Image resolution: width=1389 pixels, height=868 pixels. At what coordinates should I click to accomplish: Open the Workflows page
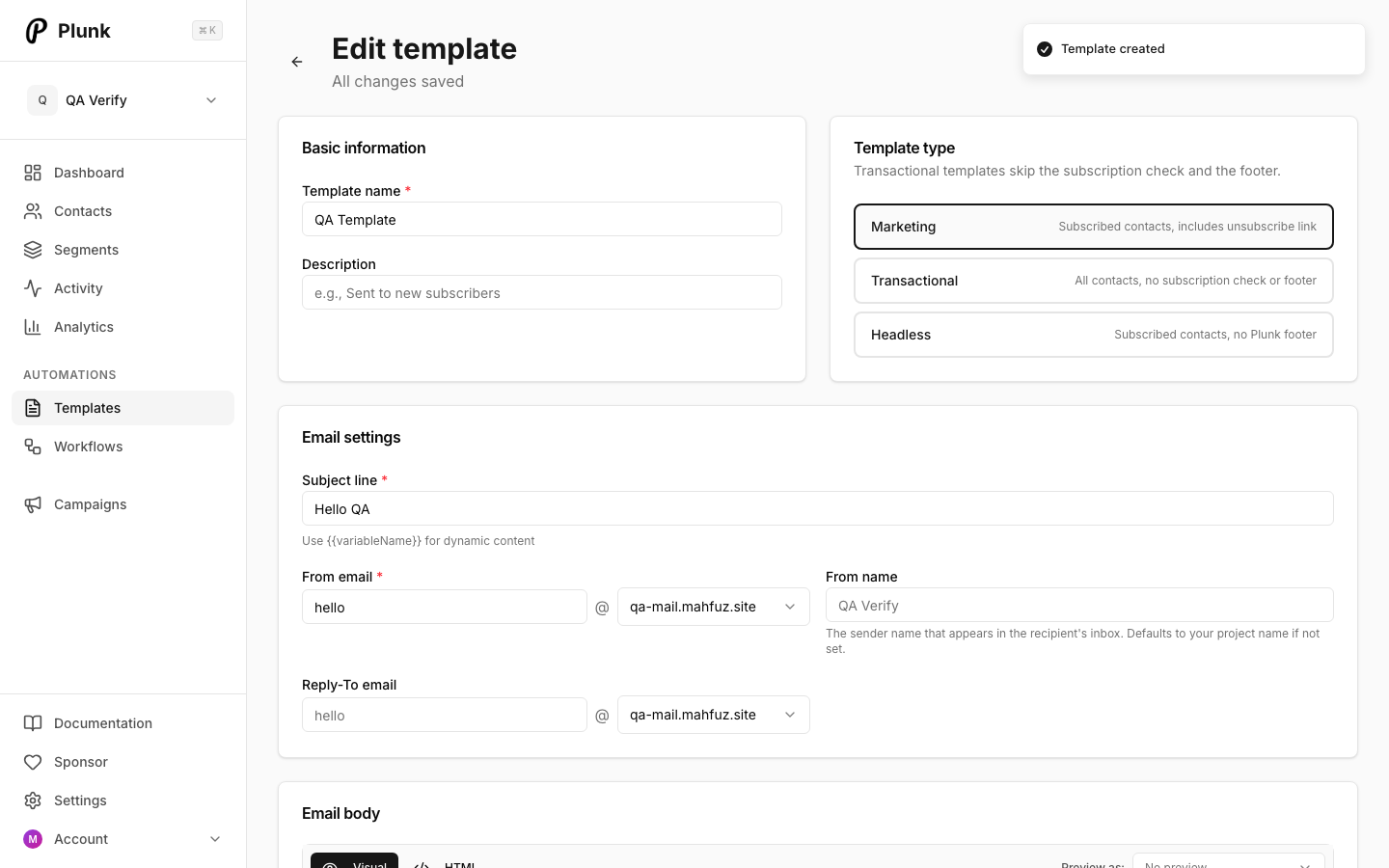point(123,447)
